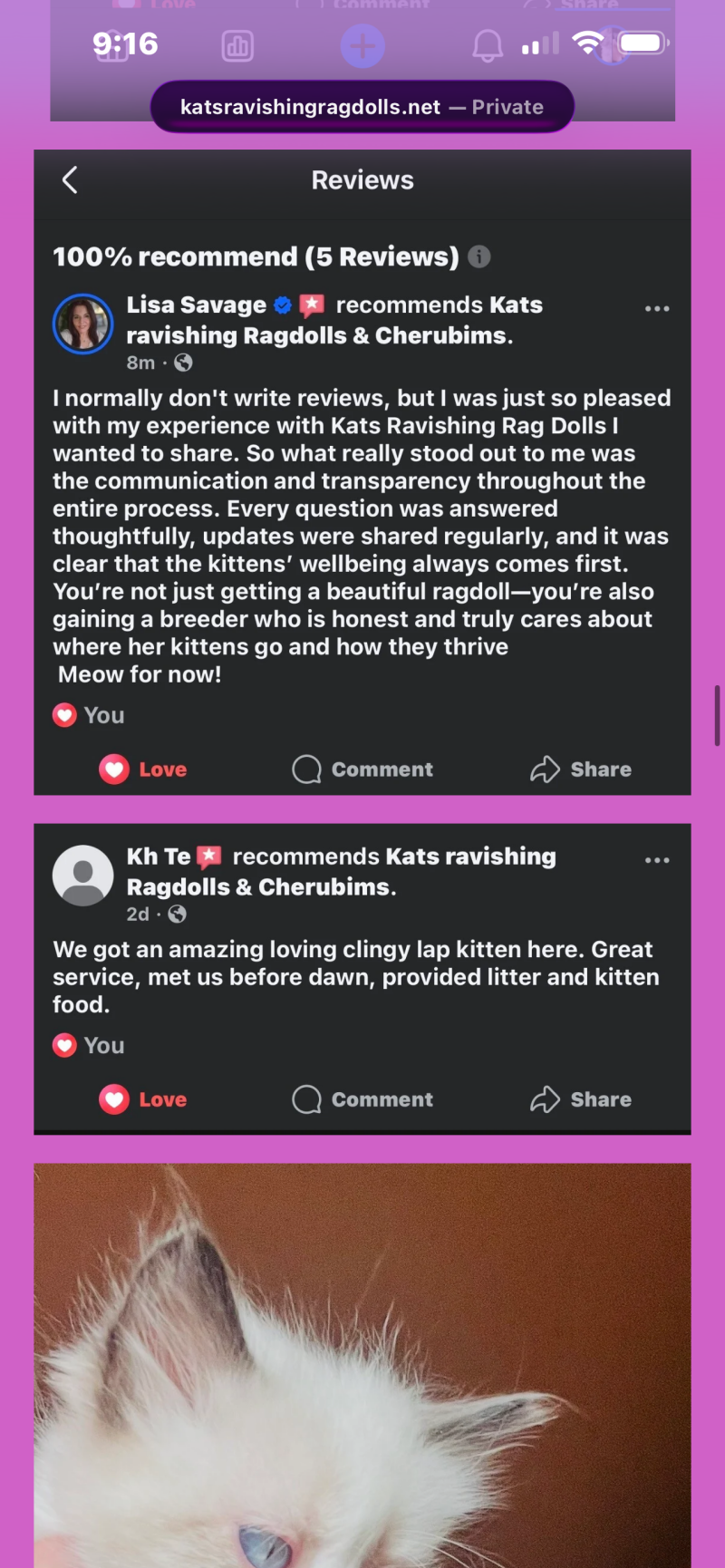Tap katsravishingragdolls.net address bar
Screen dimensions: 725x1568
click(x=362, y=107)
